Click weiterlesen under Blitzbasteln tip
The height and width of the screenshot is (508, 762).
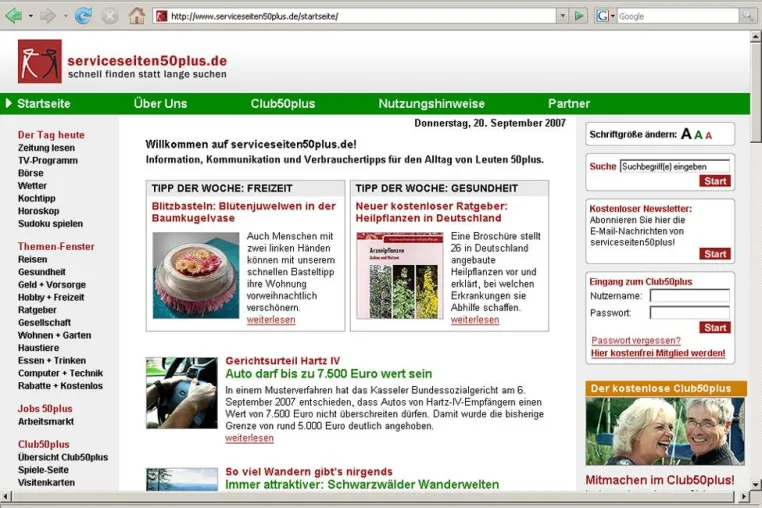tap(271, 320)
